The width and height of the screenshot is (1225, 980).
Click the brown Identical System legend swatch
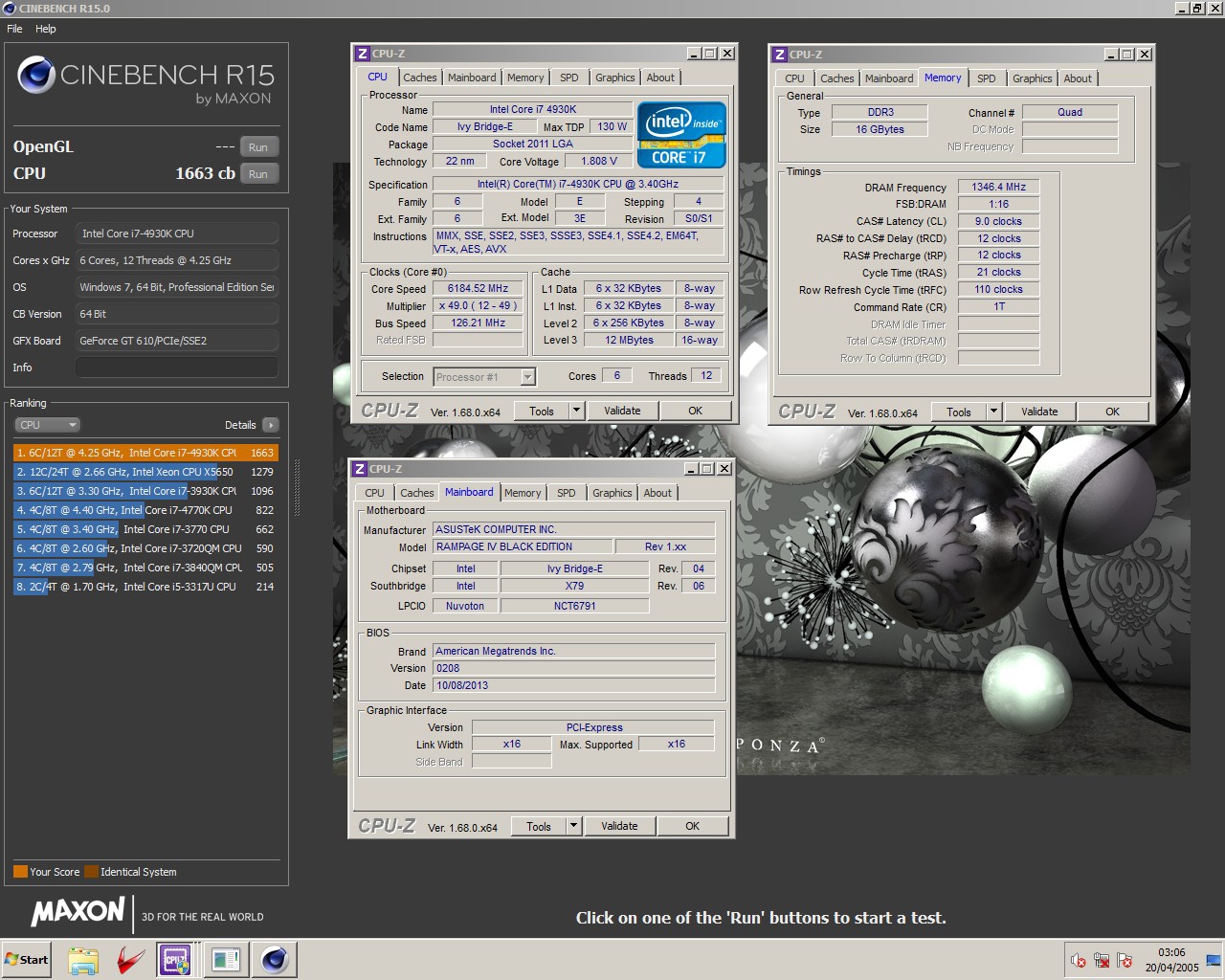(91, 872)
